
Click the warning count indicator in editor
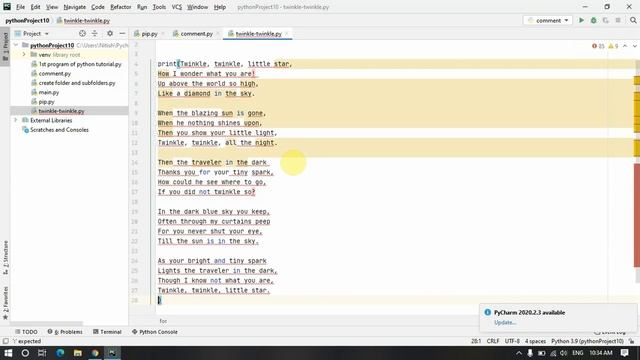coord(613,46)
